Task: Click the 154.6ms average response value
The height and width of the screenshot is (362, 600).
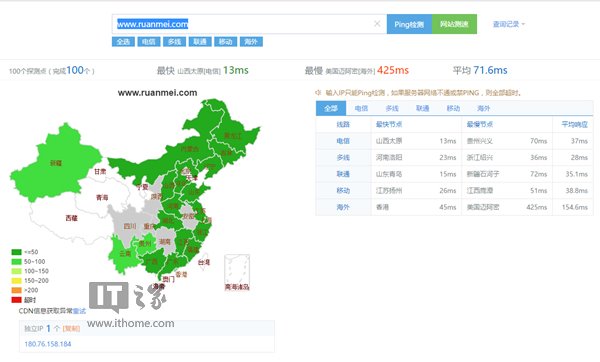Action: pos(575,207)
